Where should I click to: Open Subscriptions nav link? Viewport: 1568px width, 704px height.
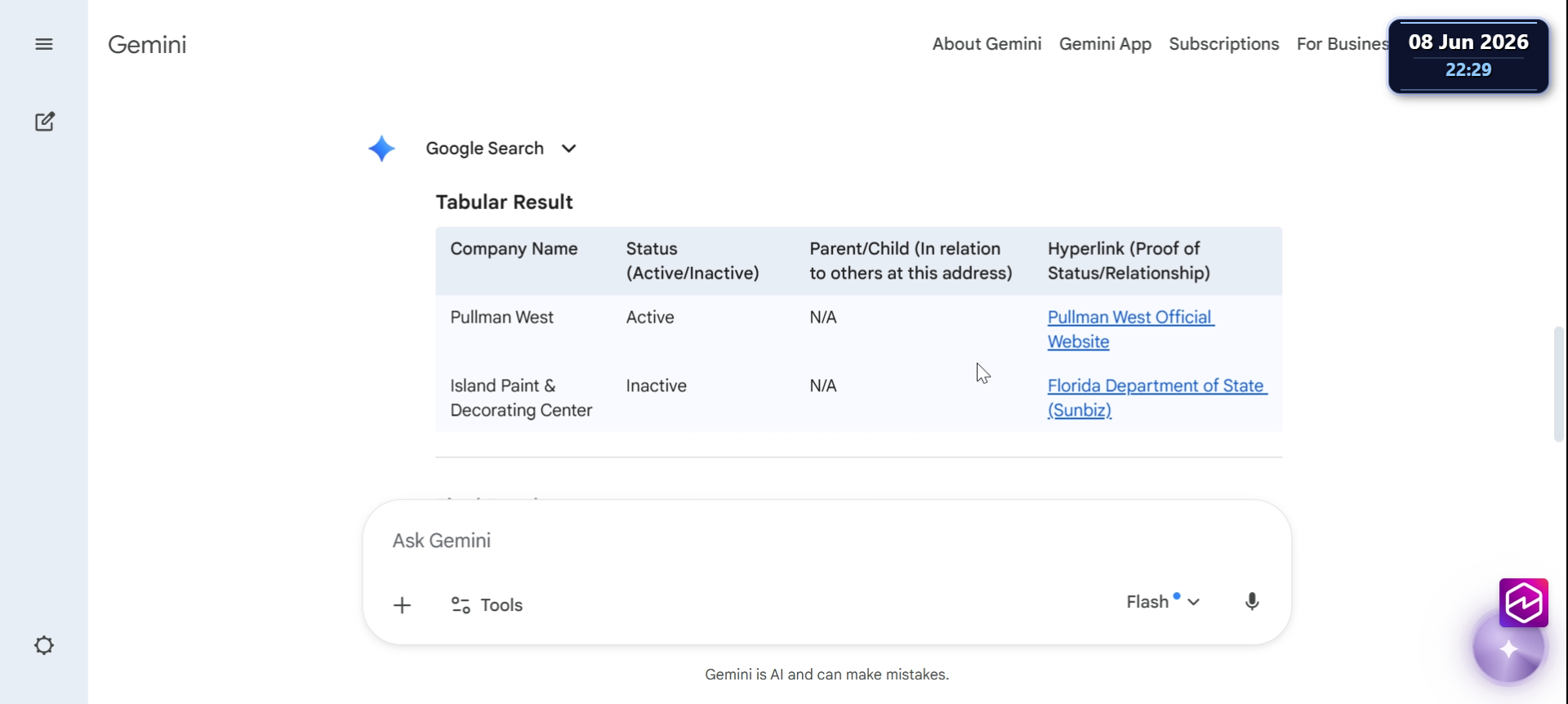(x=1223, y=44)
